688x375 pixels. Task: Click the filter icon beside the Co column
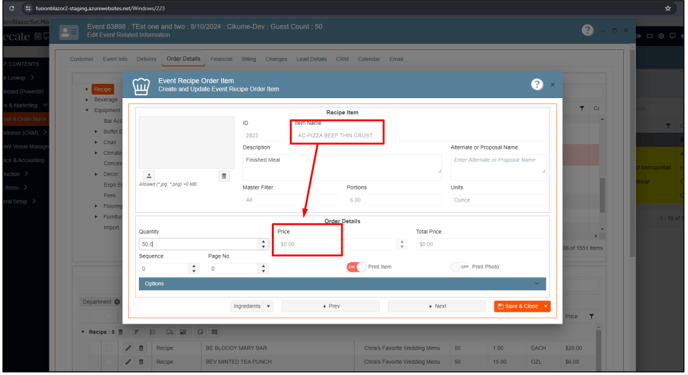point(582,108)
